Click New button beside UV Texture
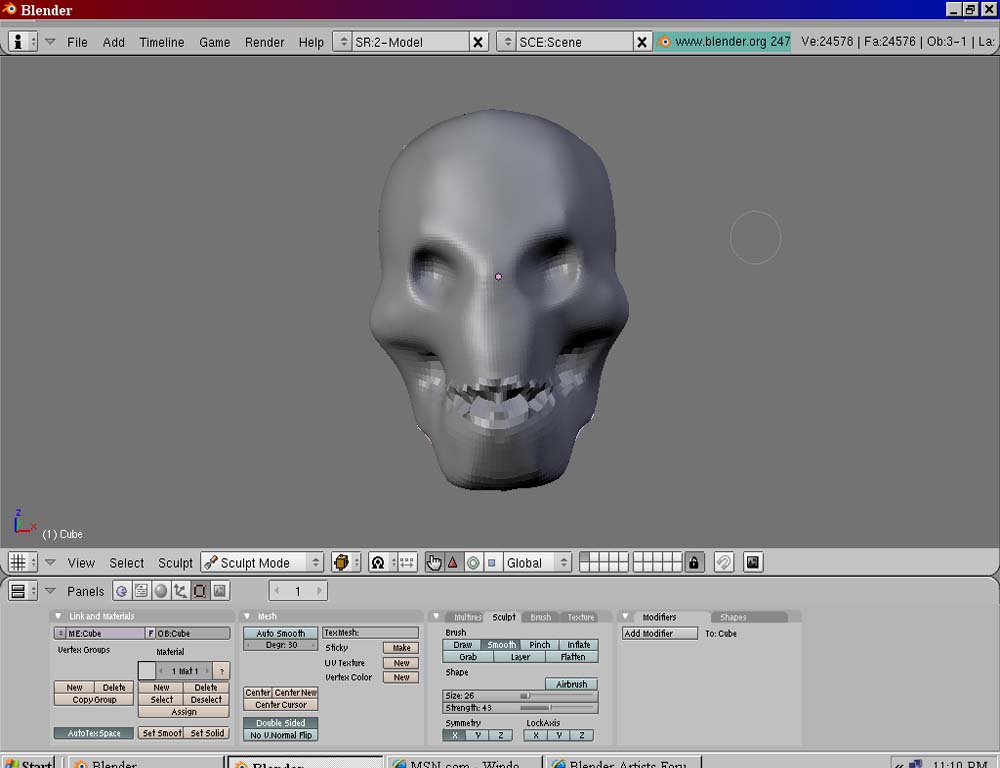 (401, 663)
